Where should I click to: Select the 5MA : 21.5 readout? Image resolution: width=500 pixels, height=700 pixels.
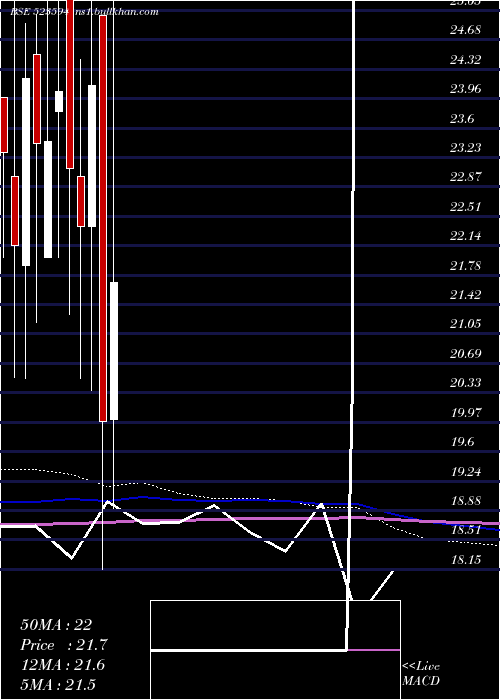[58, 684]
